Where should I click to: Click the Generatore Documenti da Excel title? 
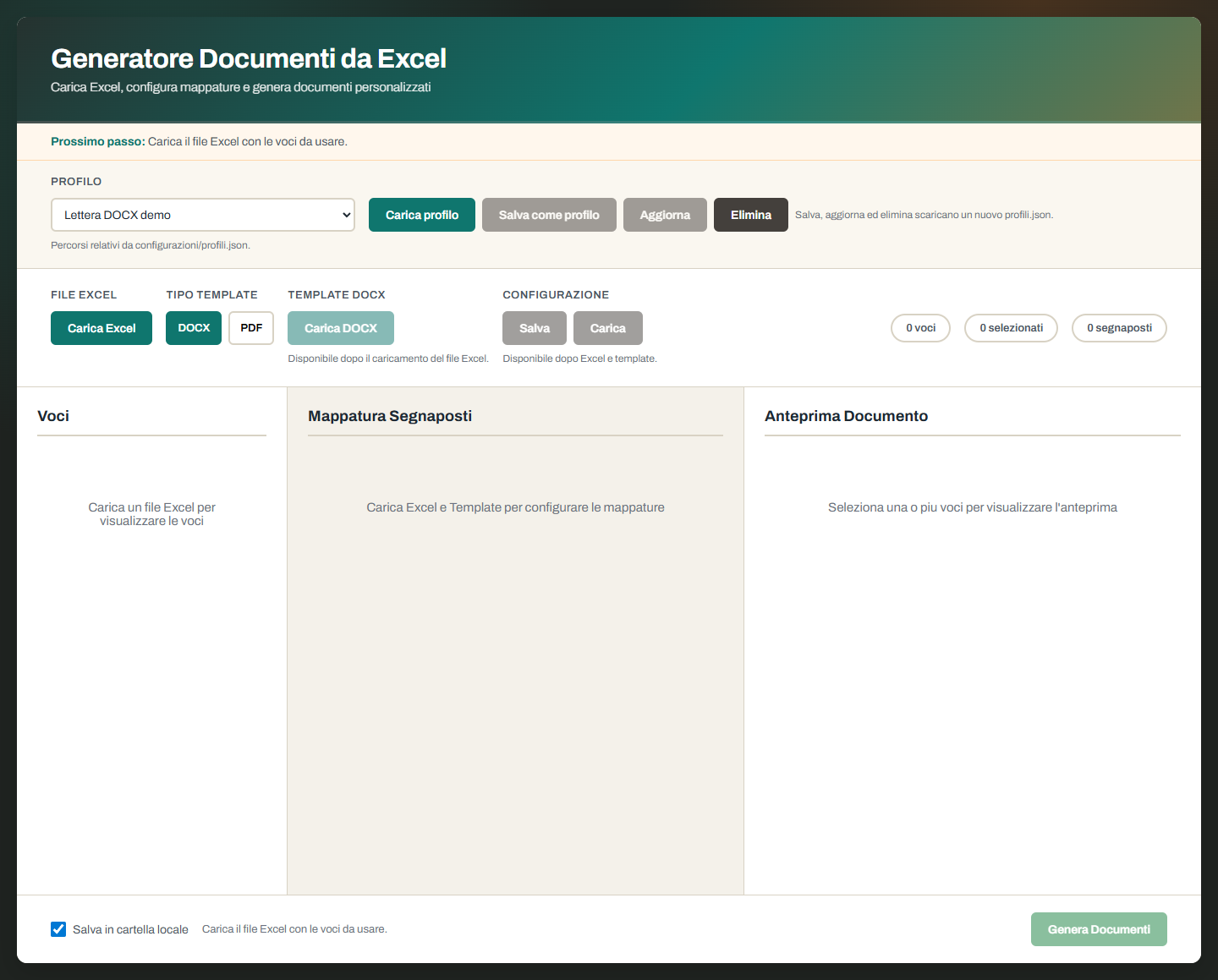[249, 58]
